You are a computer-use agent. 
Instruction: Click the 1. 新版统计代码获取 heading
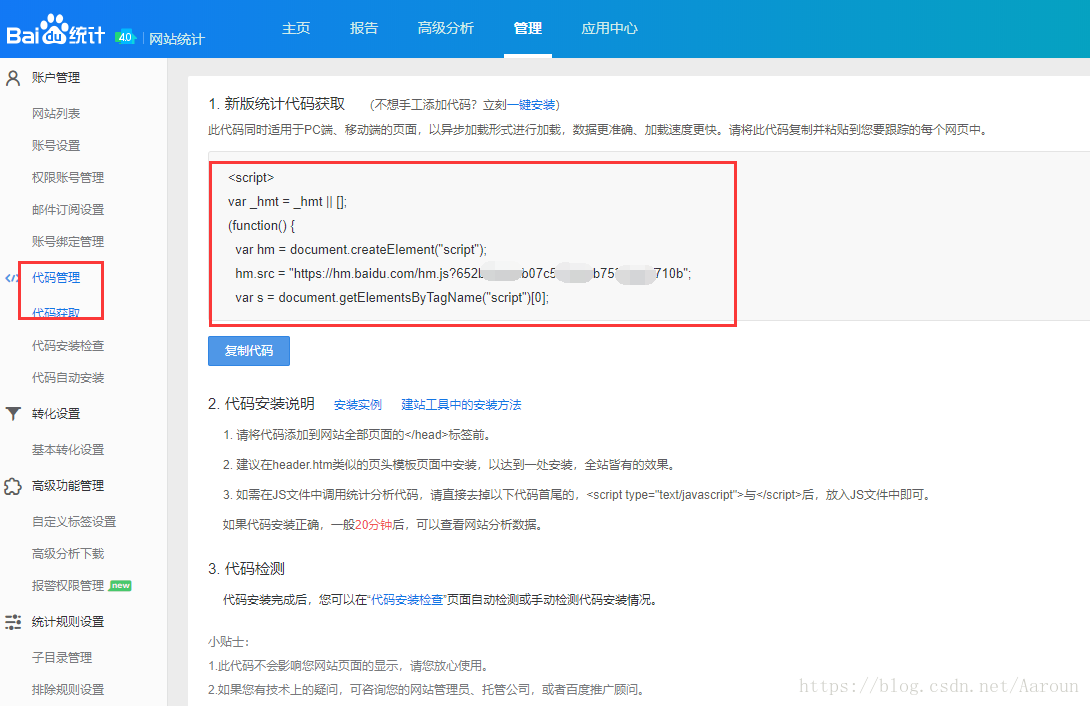tap(277, 104)
